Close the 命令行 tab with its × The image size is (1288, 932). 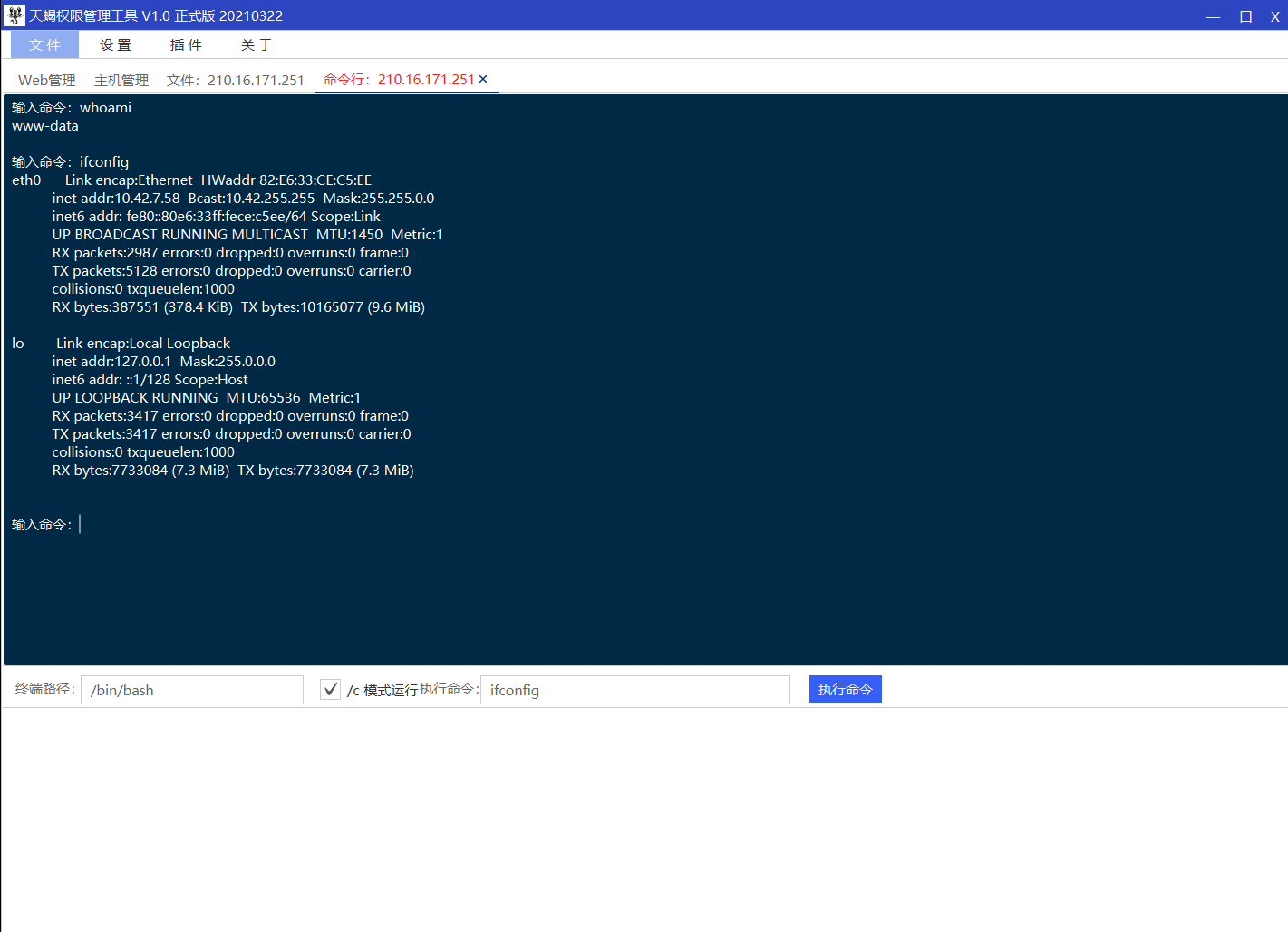pyautogui.click(x=482, y=79)
